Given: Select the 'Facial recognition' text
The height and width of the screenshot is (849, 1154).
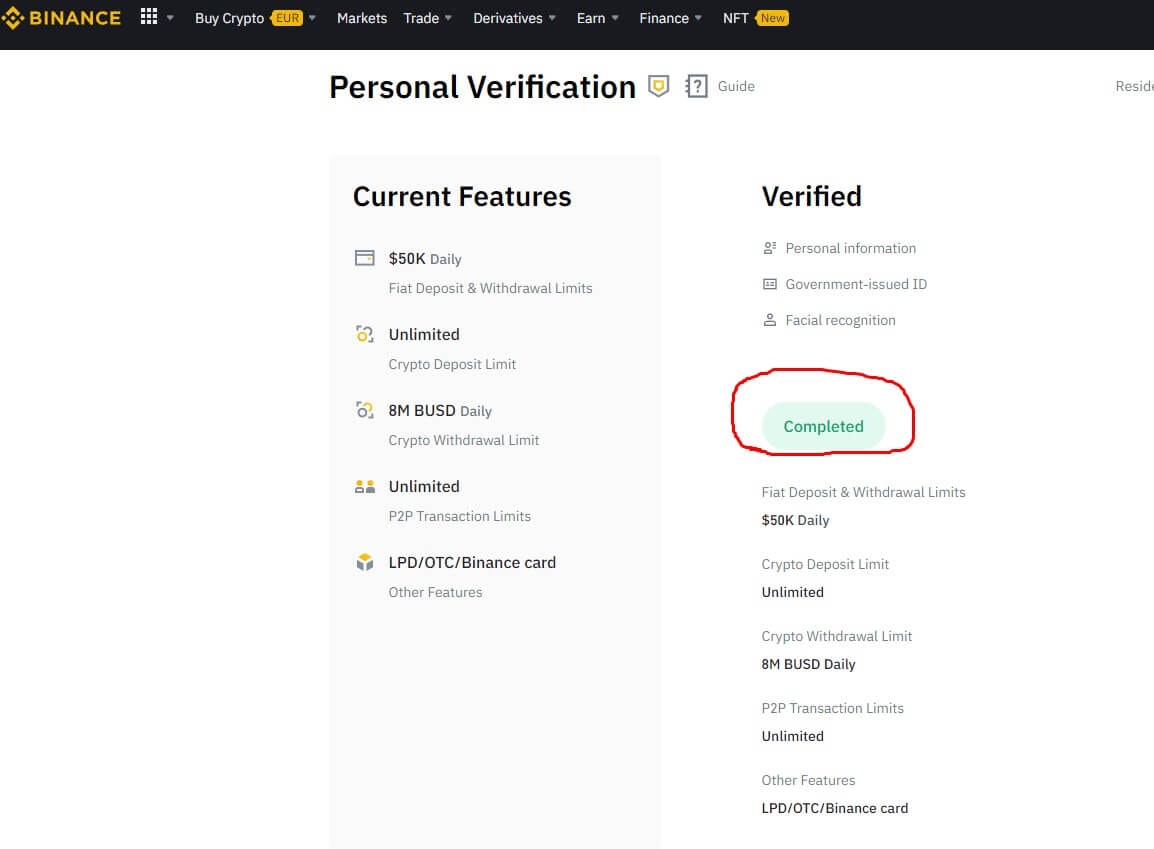Looking at the screenshot, I should pos(840,320).
